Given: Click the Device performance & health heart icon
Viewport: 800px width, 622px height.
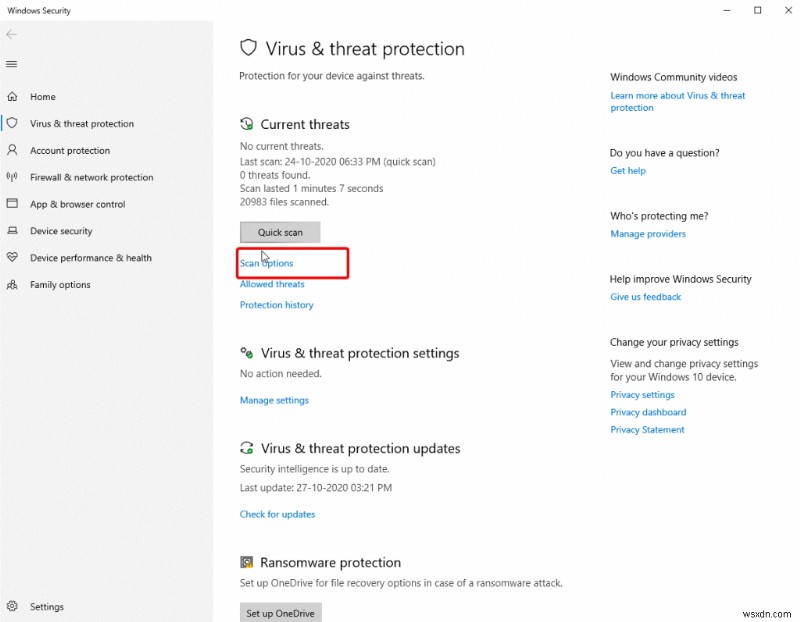Looking at the screenshot, I should pos(12,258).
